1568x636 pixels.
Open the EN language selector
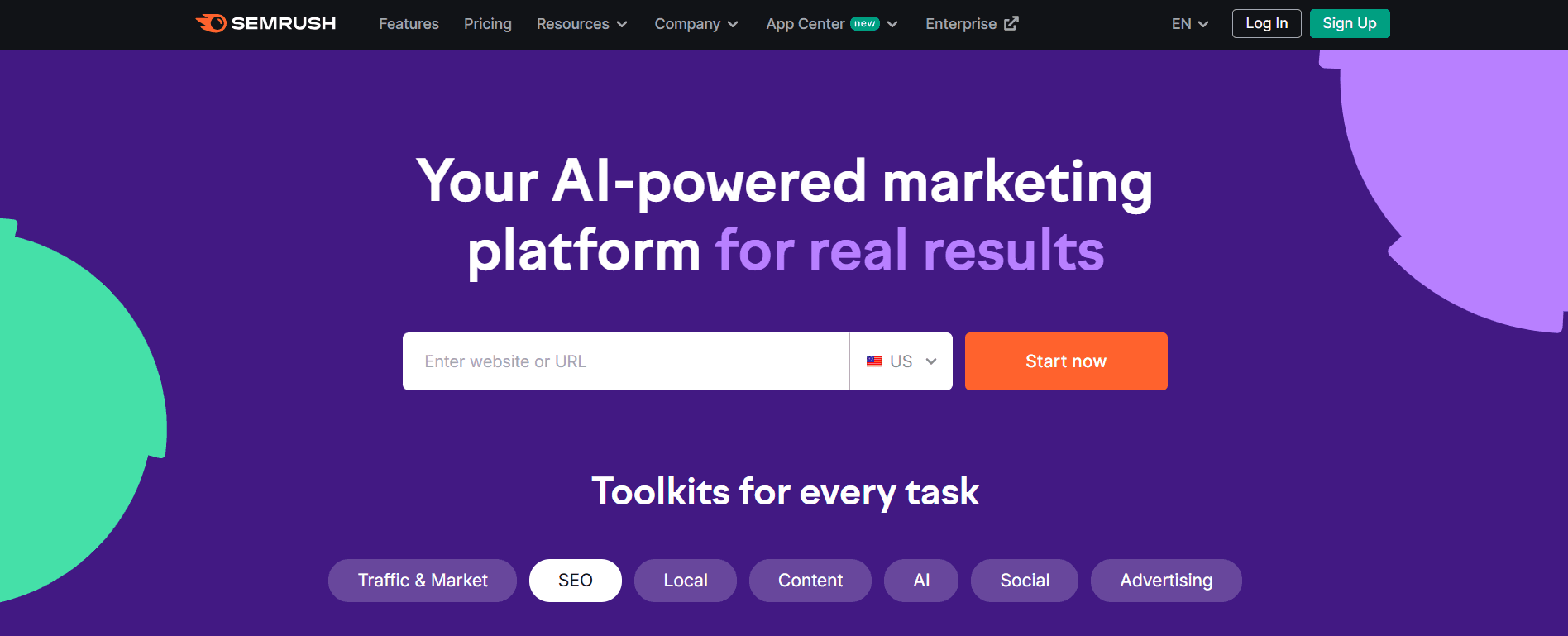tap(1188, 24)
